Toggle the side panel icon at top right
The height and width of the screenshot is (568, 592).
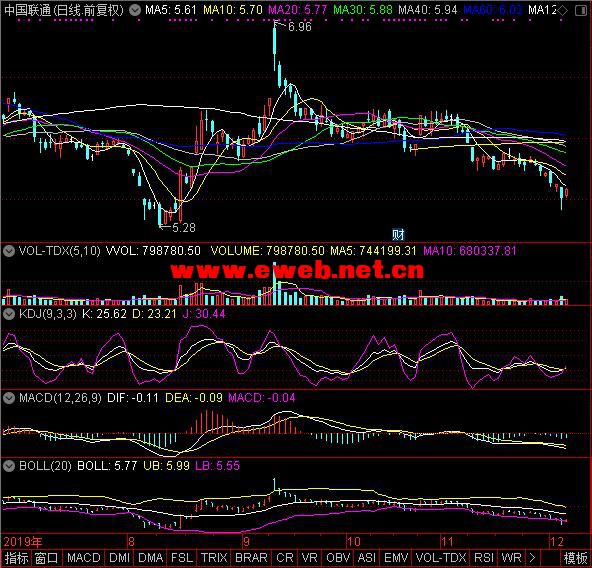click(x=581, y=11)
